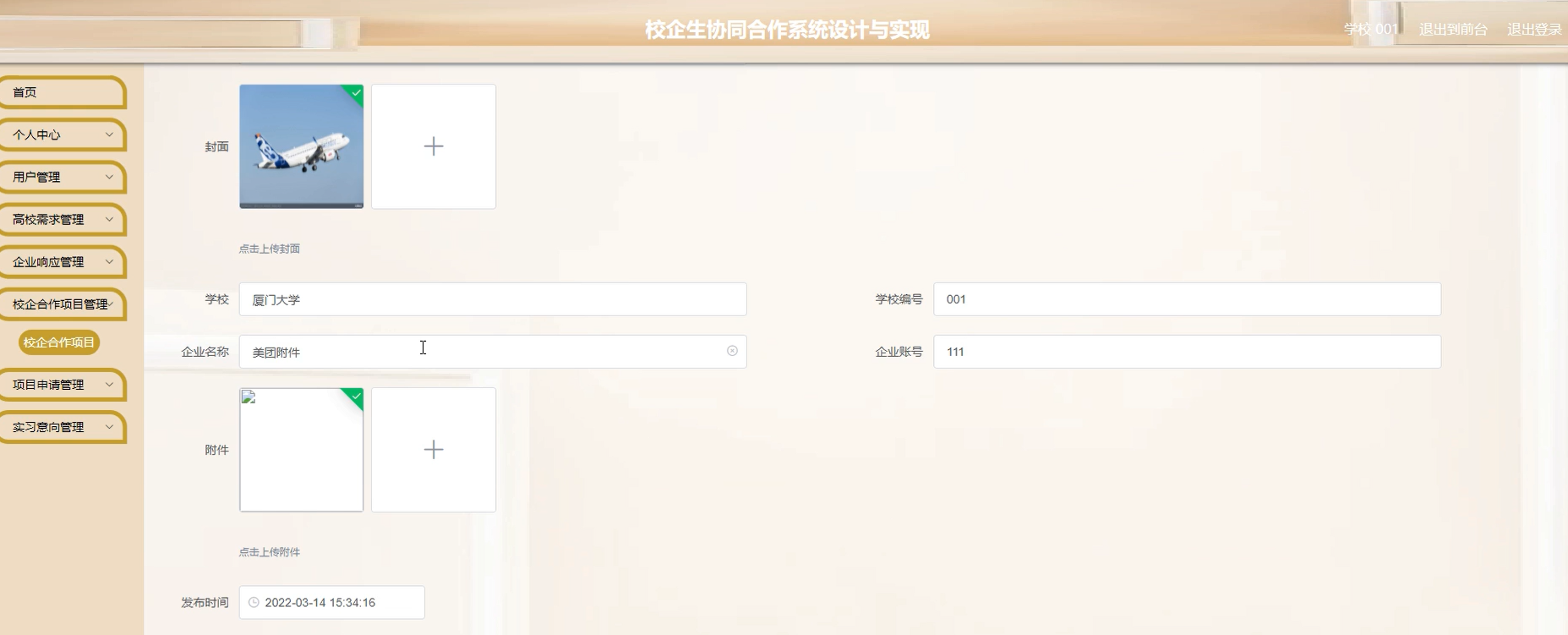The image size is (1568, 635).
Task: Click the 学校编号 field label
Action: click(899, 299)
